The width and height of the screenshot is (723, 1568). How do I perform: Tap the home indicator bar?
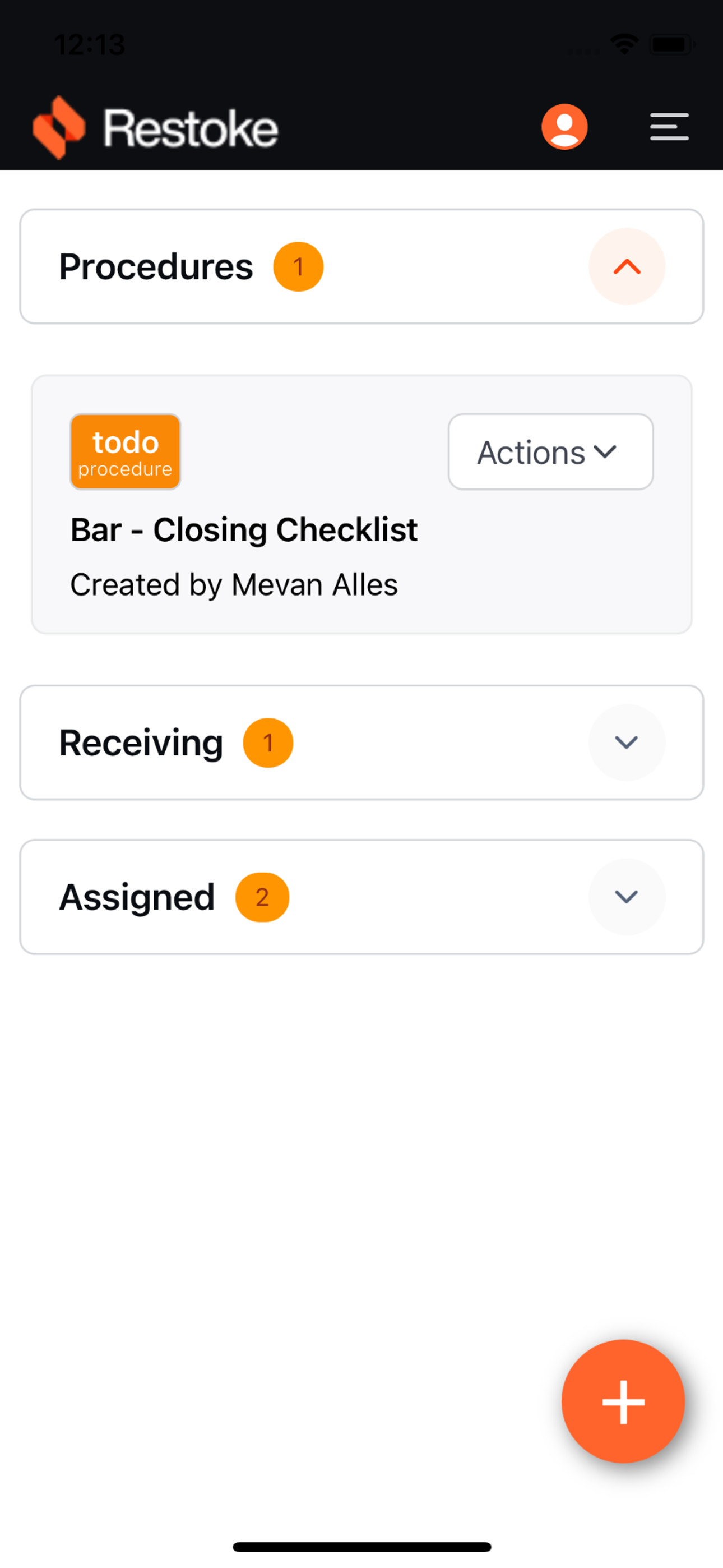pyautogui.click(x=361, y=1547)
